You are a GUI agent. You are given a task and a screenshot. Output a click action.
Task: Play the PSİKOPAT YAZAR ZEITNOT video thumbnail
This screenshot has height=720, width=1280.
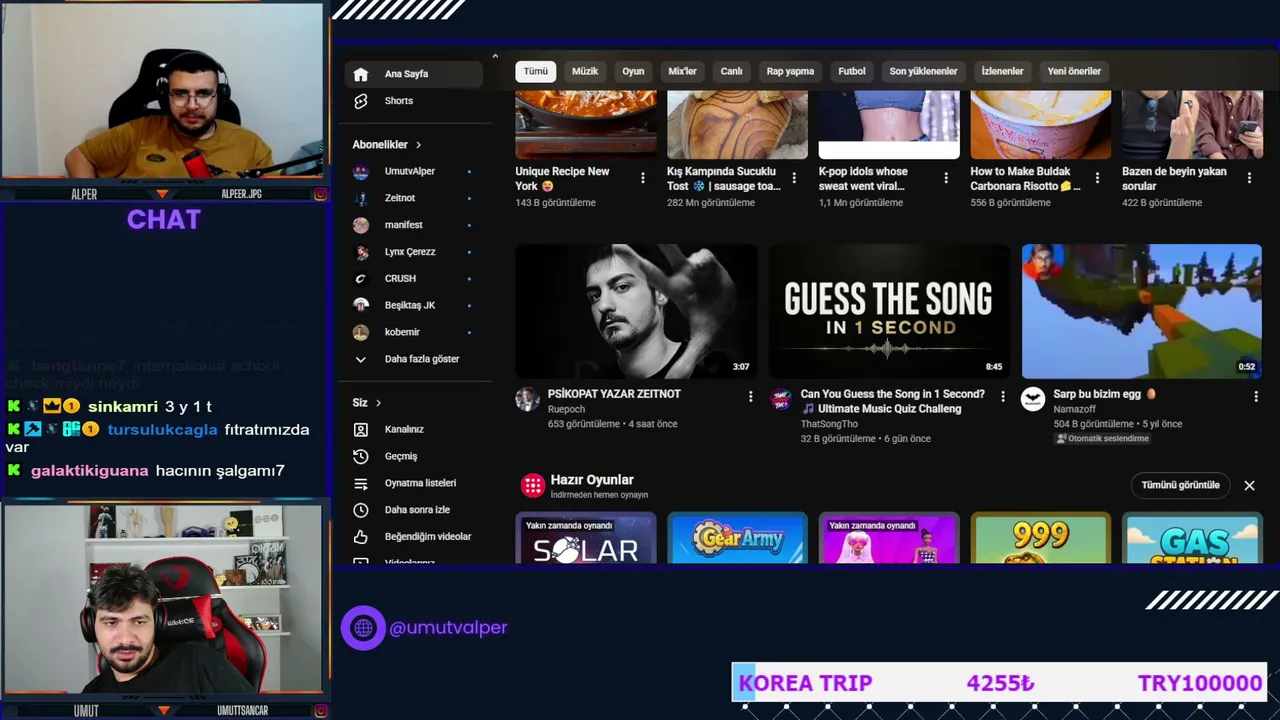coord(636,311)
